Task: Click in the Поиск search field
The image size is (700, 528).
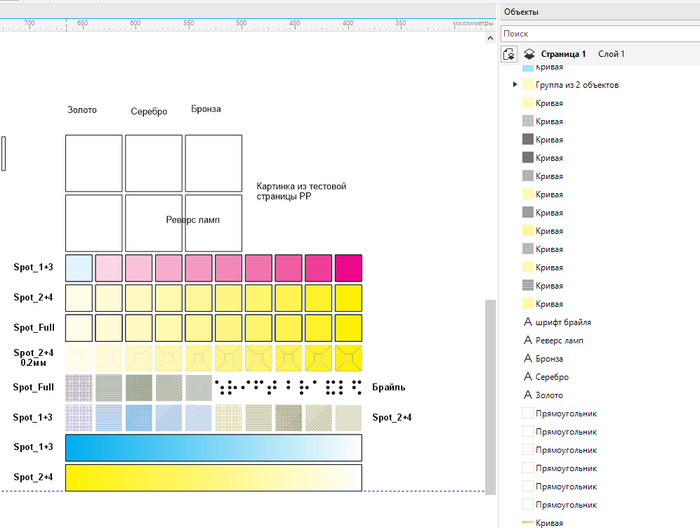Action: coord(595,33)
